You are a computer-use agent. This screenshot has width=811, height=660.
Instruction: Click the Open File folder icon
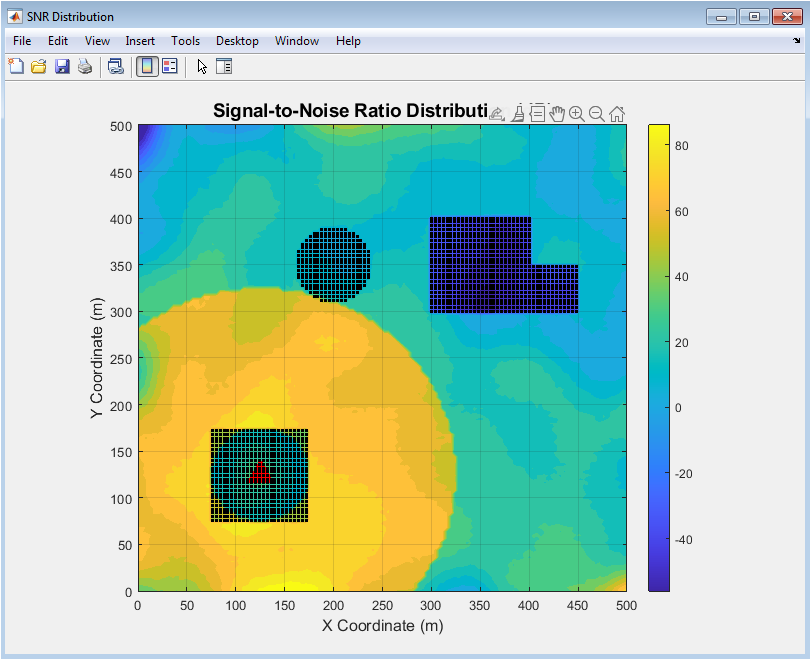39,67
